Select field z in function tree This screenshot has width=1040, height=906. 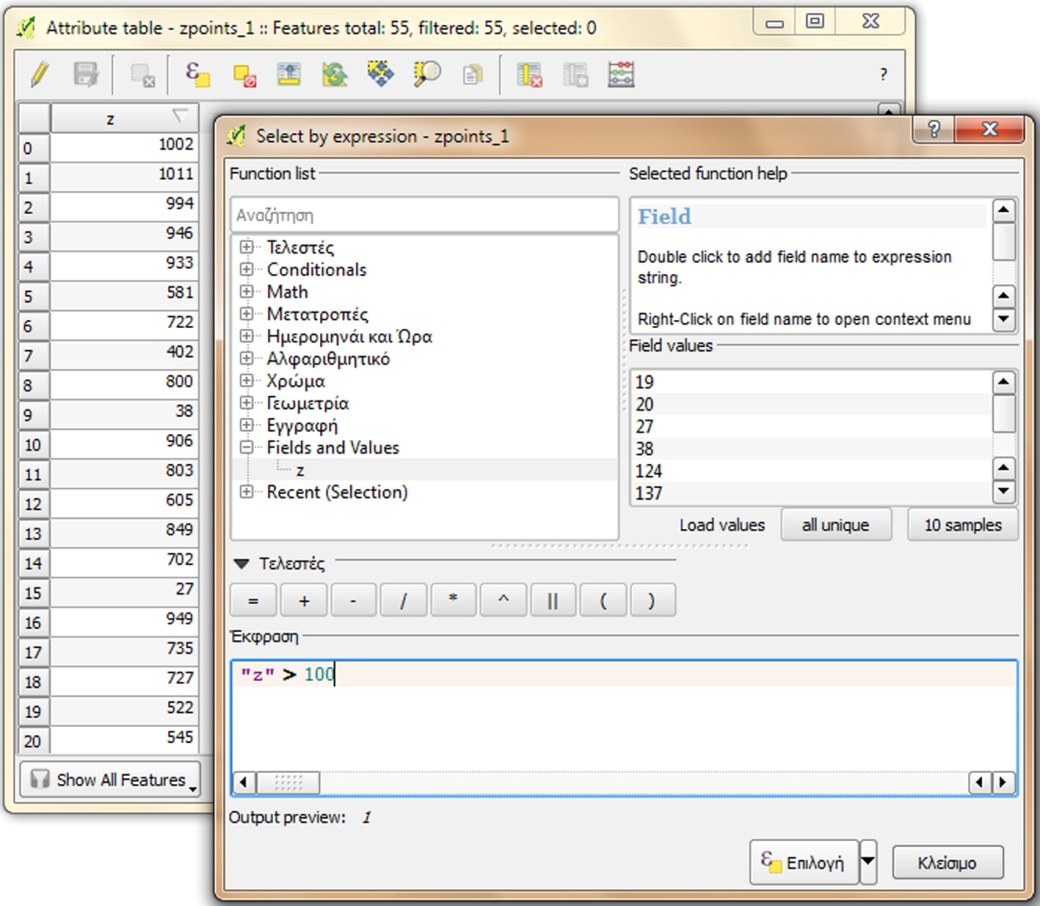tap(300, 470)
